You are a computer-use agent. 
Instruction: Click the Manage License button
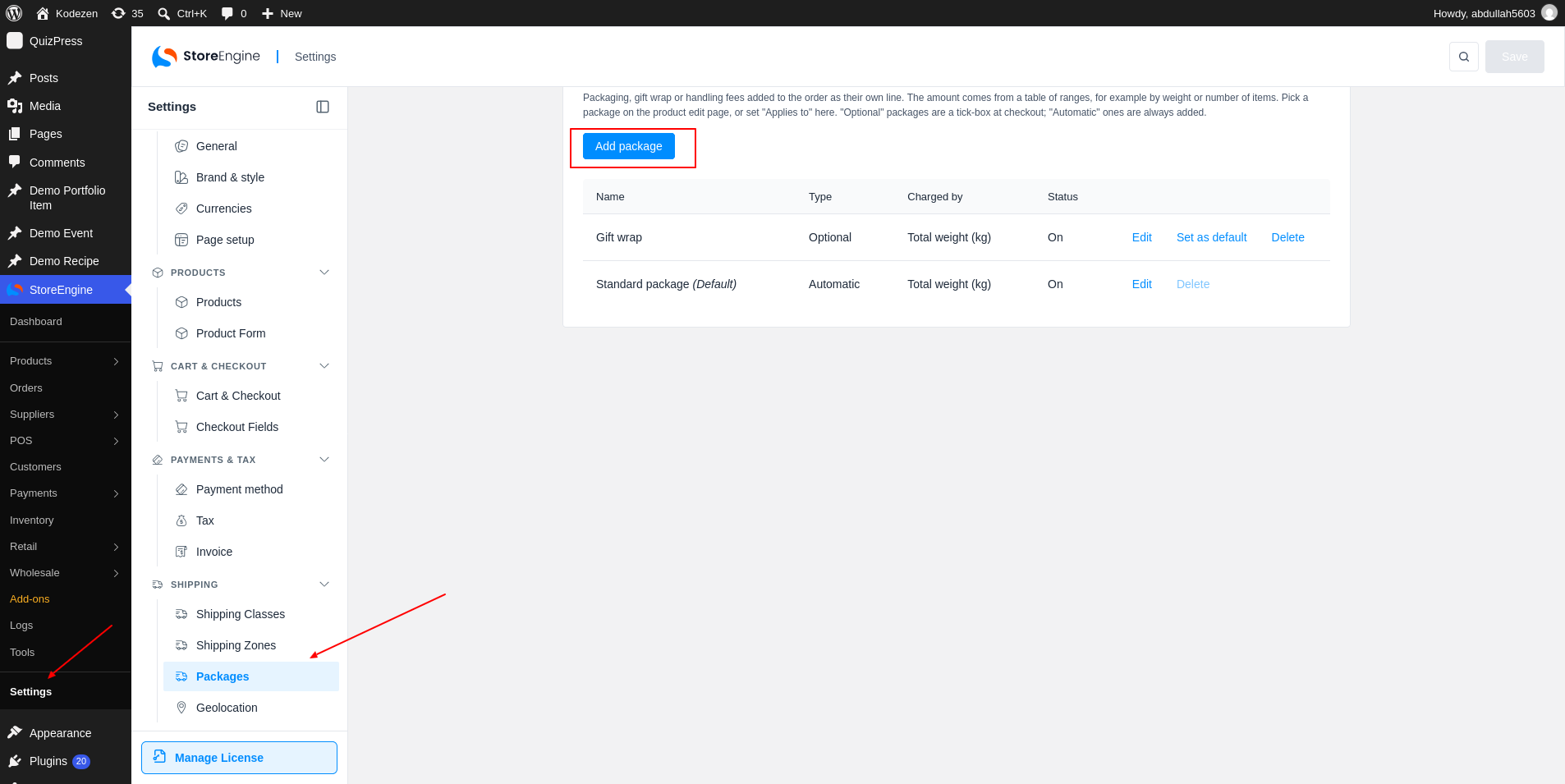(239, 758)
